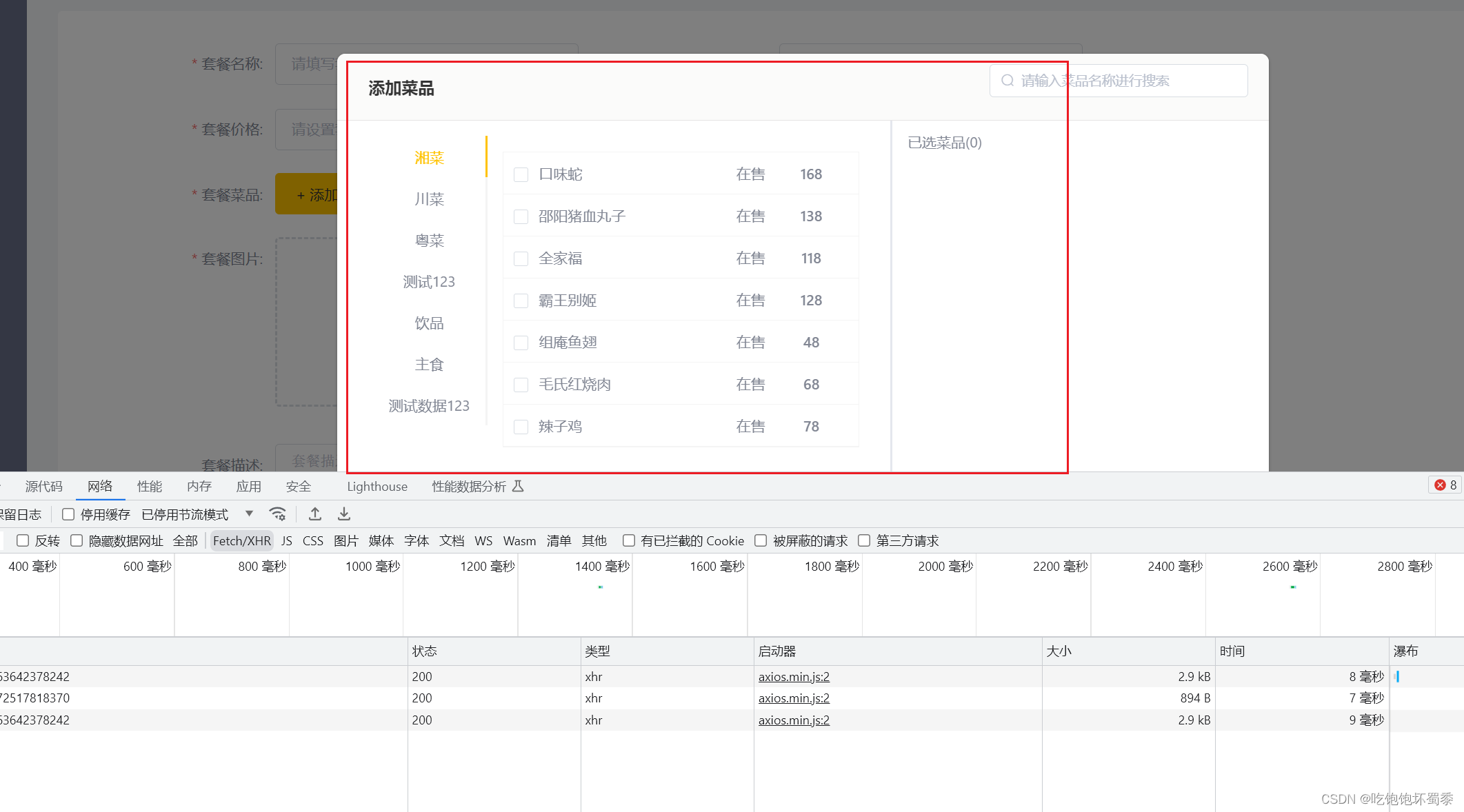Click red error counter showing 8
1464x812 pixels.
1444,485
